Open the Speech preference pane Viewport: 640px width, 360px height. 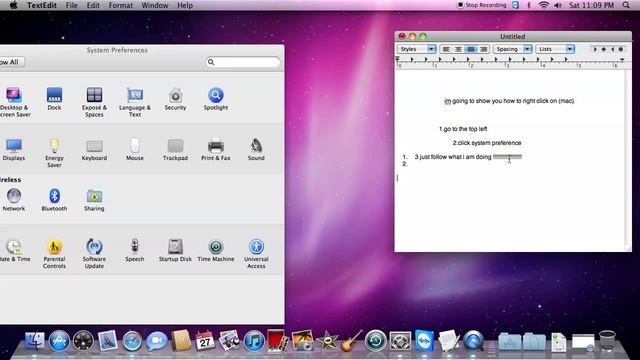tap(135, 250)
